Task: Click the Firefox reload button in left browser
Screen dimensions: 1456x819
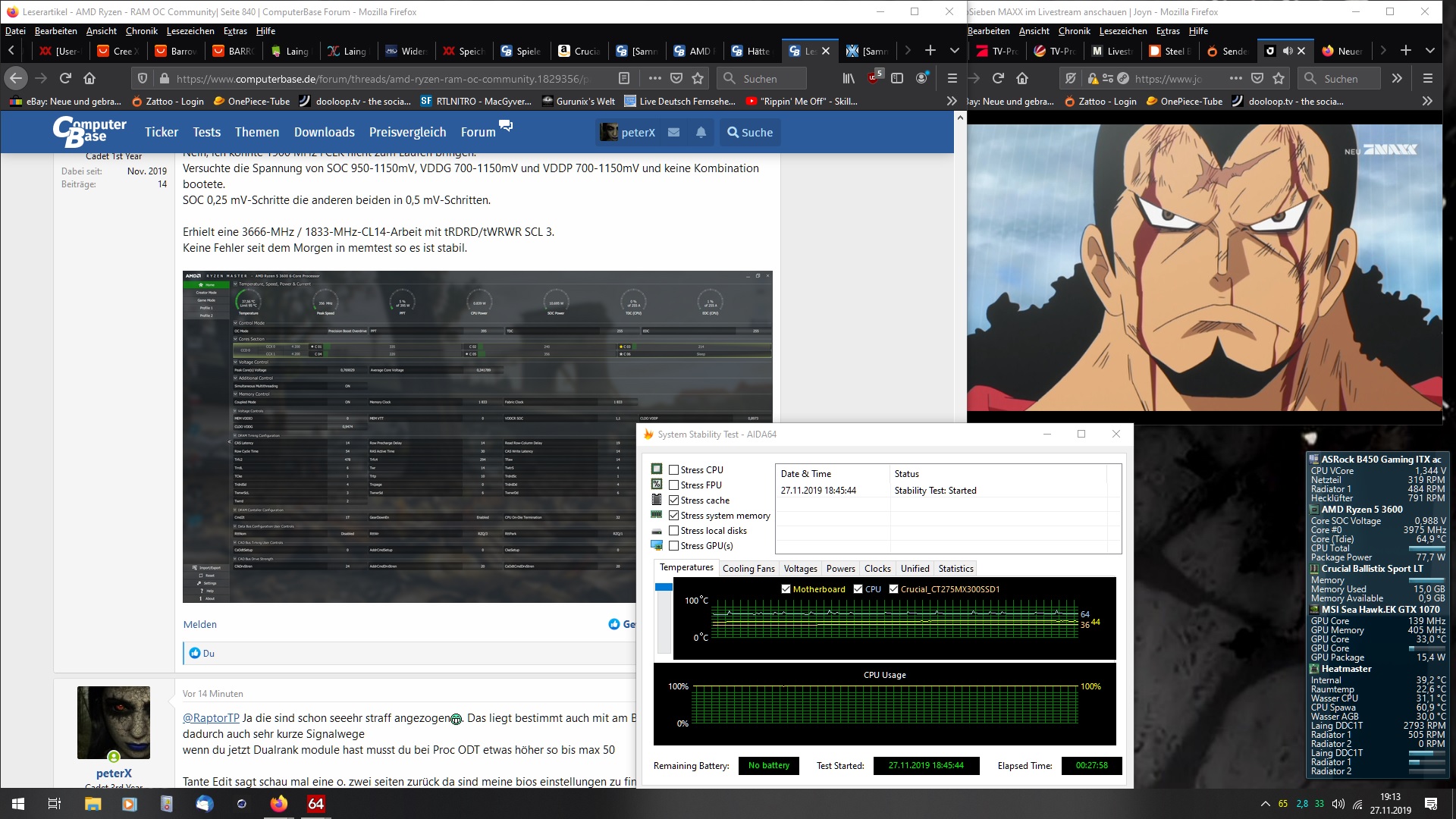Action: coord(65,78)
